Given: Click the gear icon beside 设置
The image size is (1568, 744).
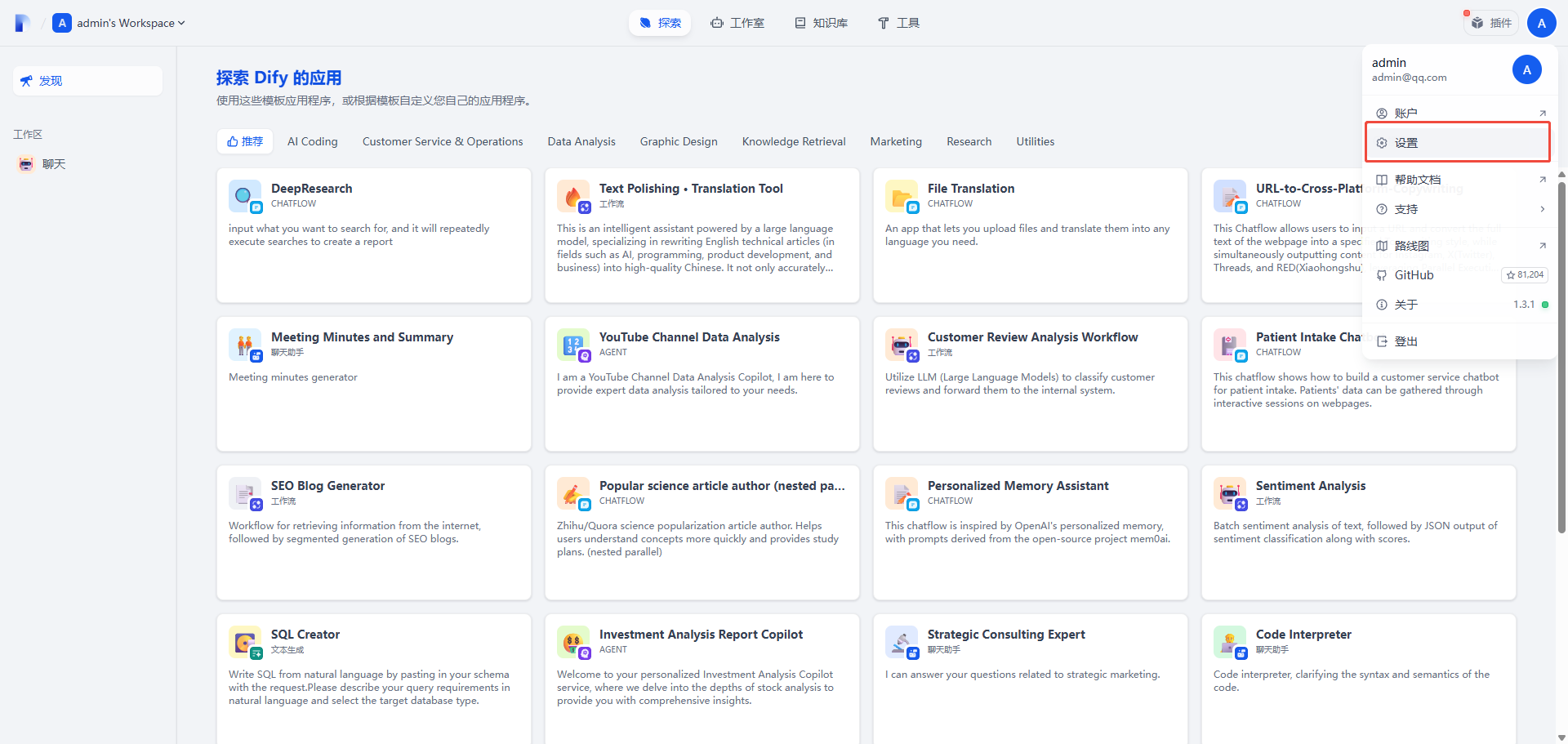Looking at the screenshot, I should pyautogui.click(x=1382, y=143).
